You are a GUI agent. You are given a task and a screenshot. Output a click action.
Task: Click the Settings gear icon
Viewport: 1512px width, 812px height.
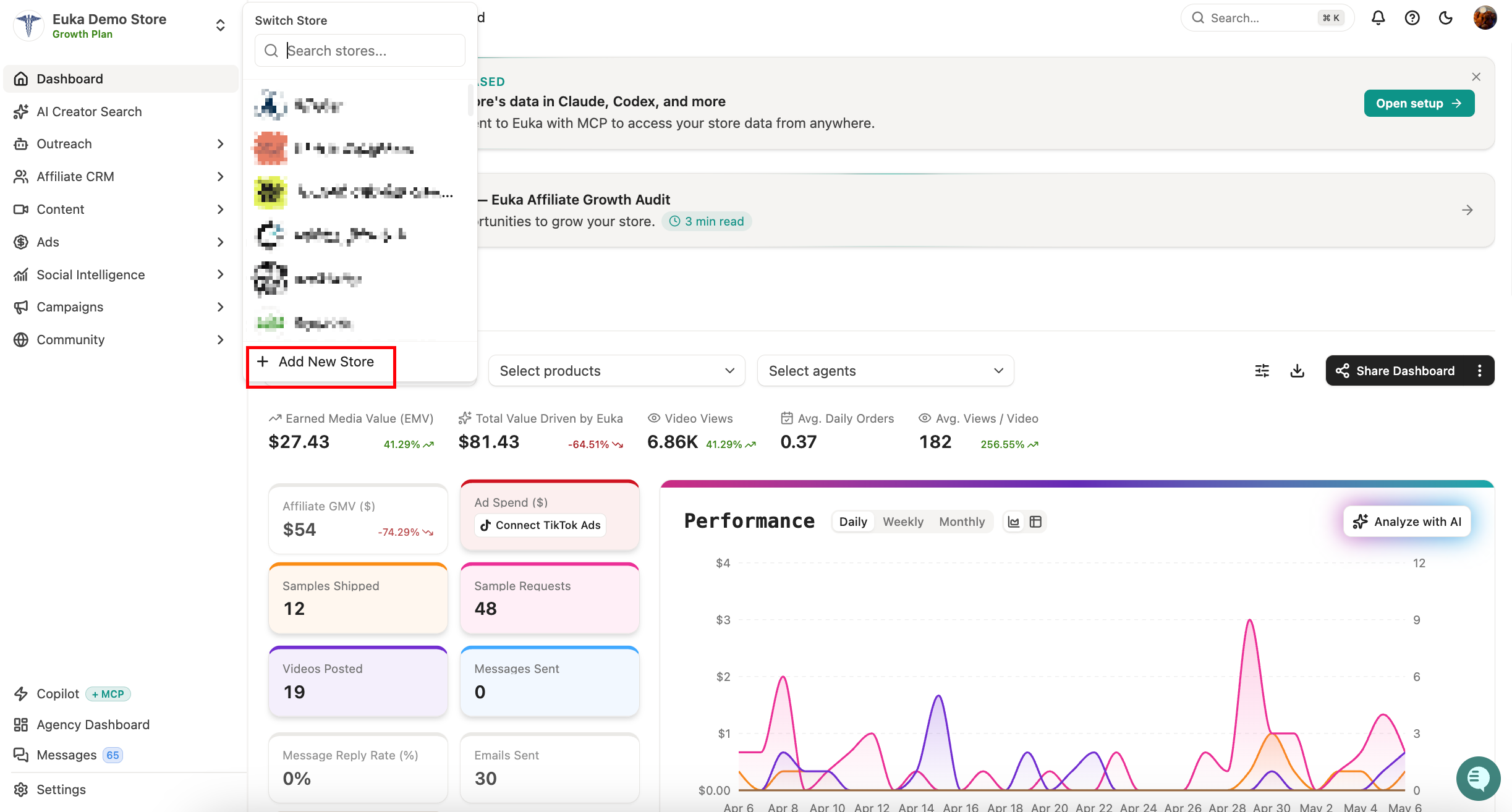click(21, 790)
